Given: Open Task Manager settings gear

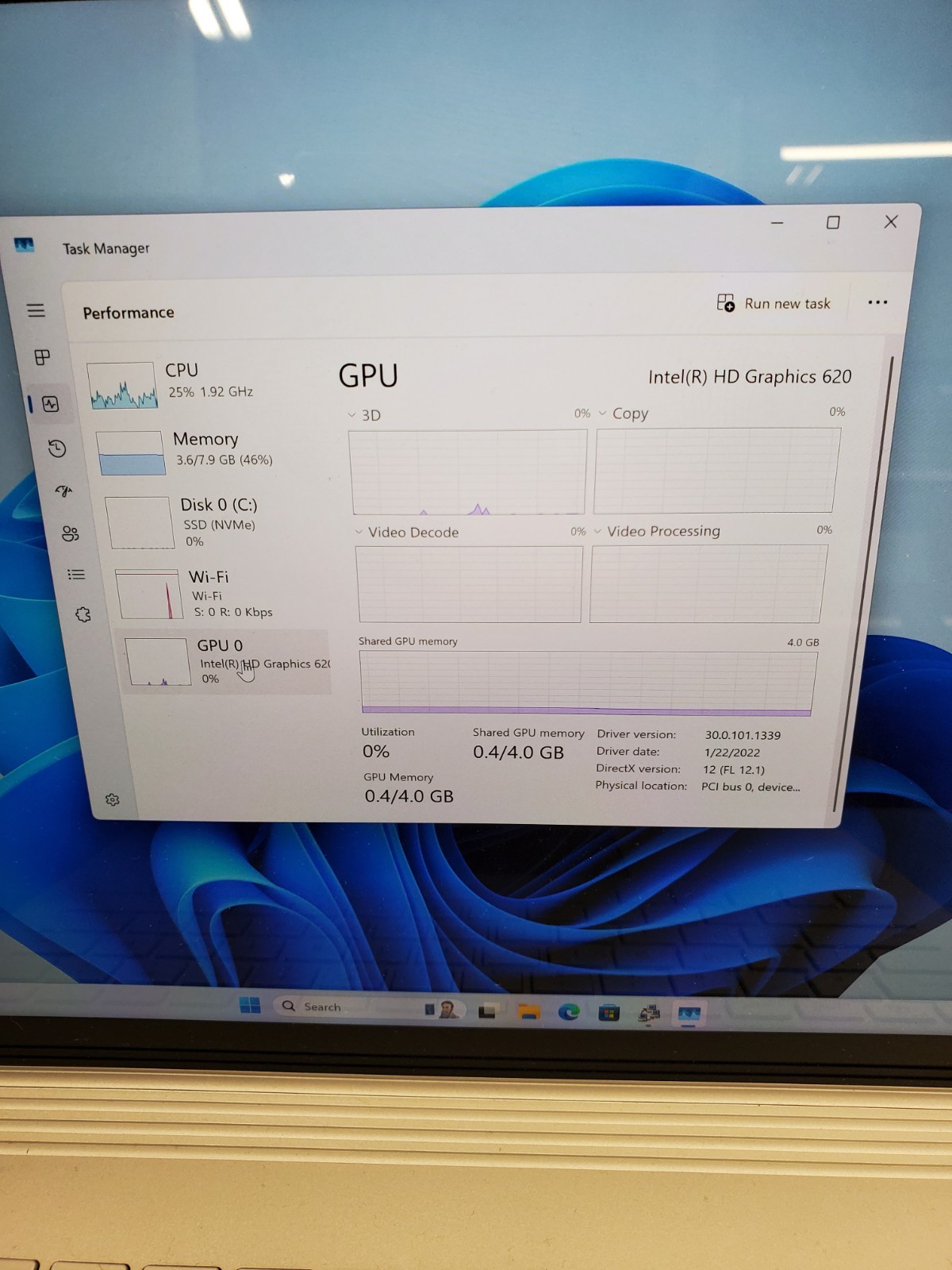Looking at the screenshot, I should (x=113, y=799).
